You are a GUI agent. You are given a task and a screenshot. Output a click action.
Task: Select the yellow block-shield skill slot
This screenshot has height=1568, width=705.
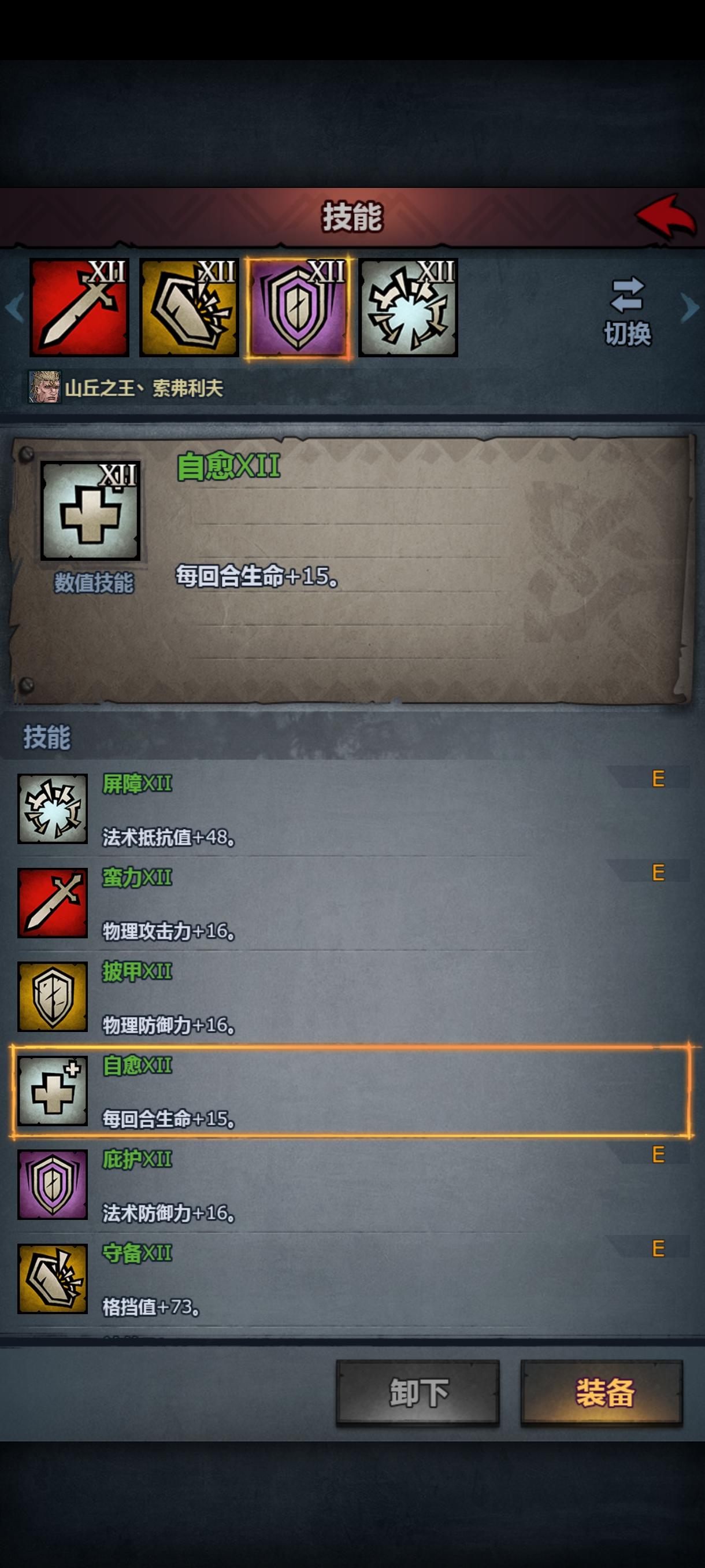click(188, 308)
